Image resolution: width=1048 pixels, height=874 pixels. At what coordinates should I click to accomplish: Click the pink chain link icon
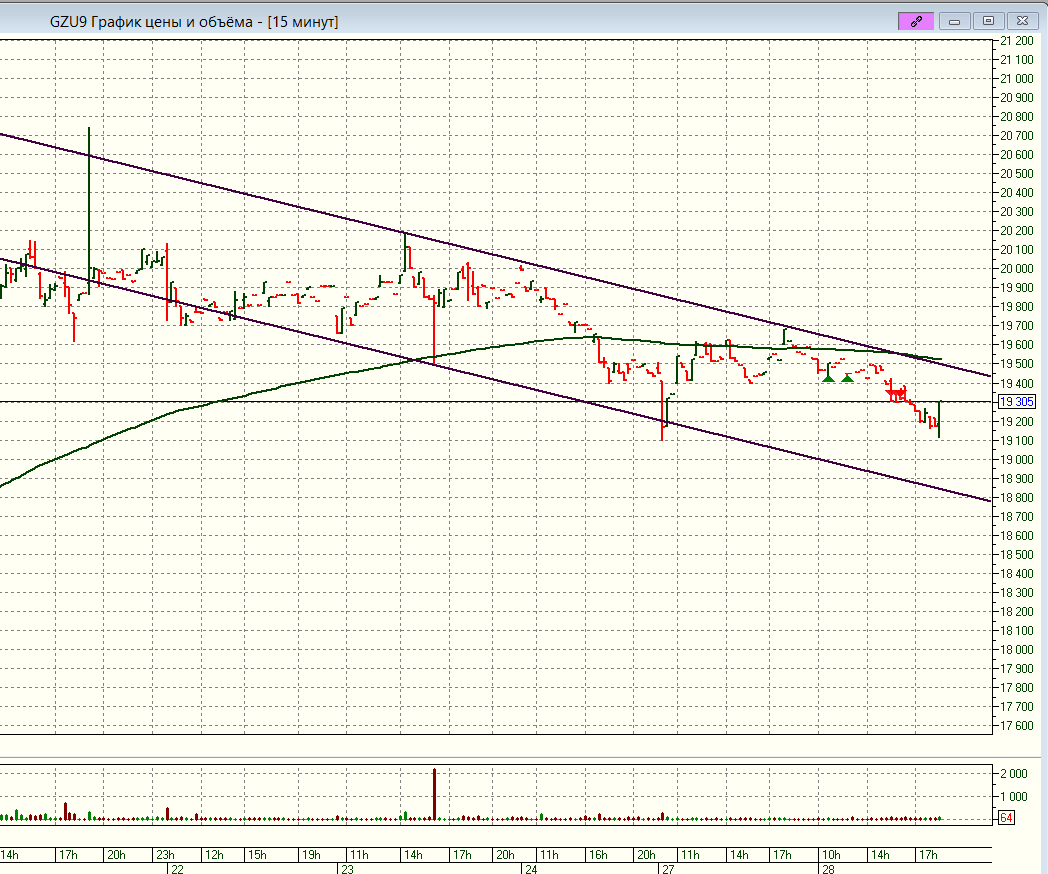pyautogui.click(x=916, y=20)
